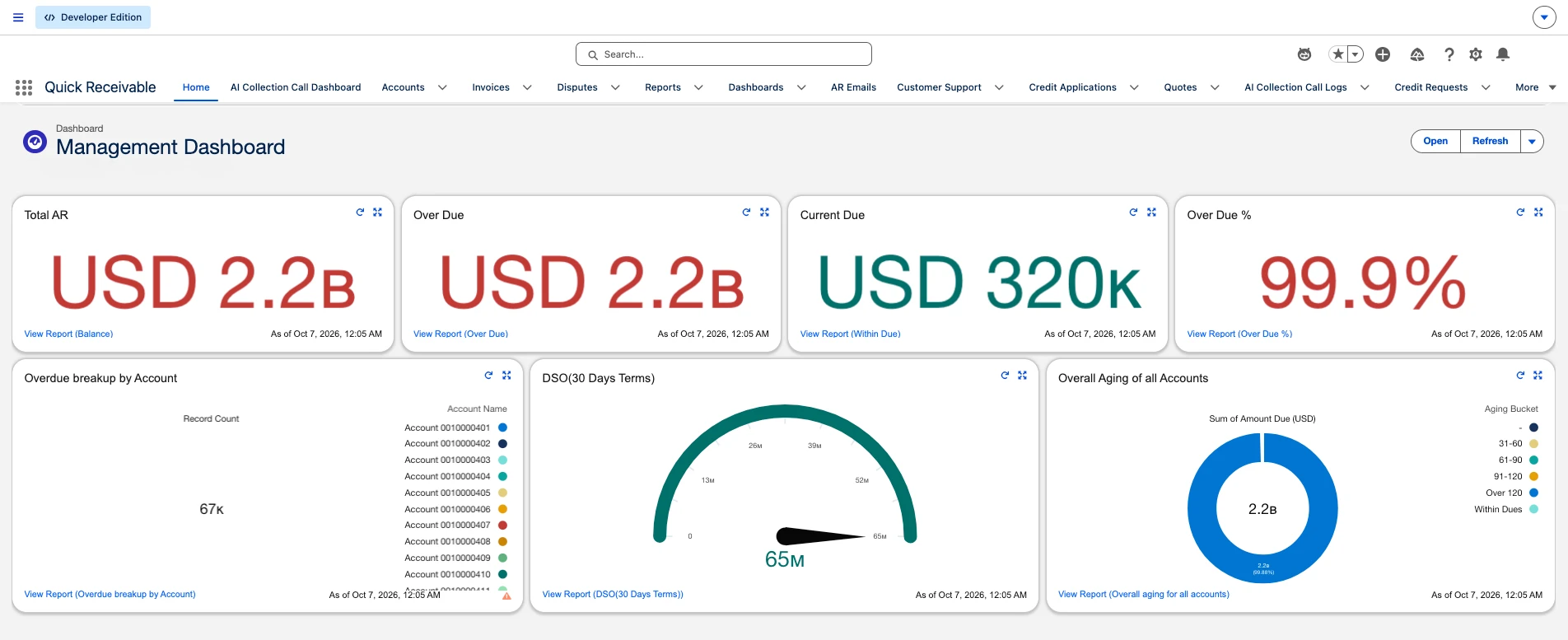This screenshot has width=1568, height=640.
Task: Click the Refresh dashboard button
Action: [1491, 142]
